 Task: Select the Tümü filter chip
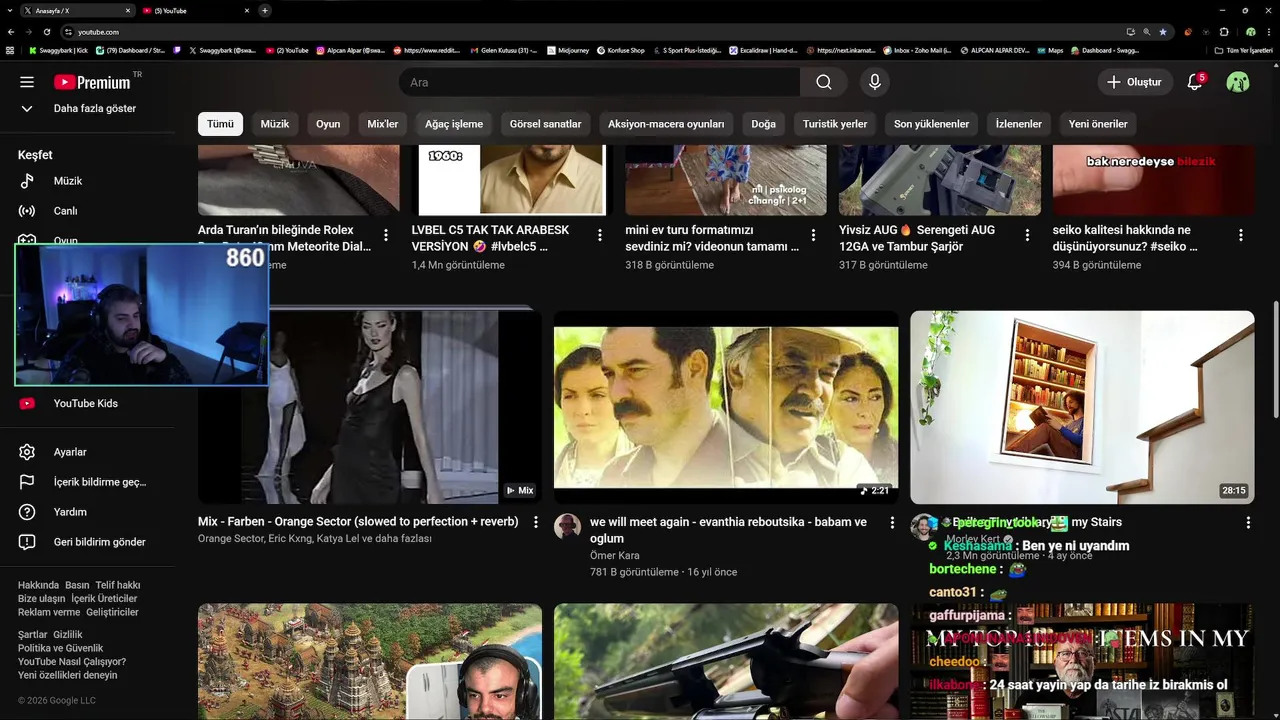point(220,124)
